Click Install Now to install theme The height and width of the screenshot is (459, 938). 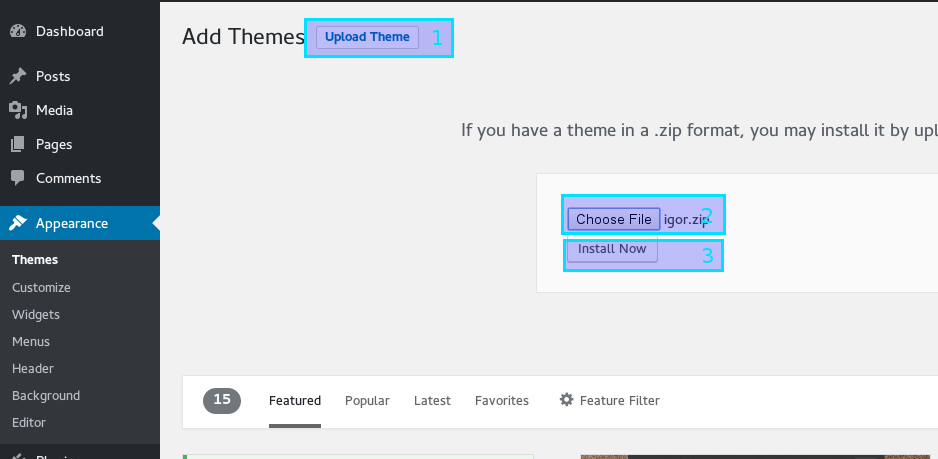612,249
